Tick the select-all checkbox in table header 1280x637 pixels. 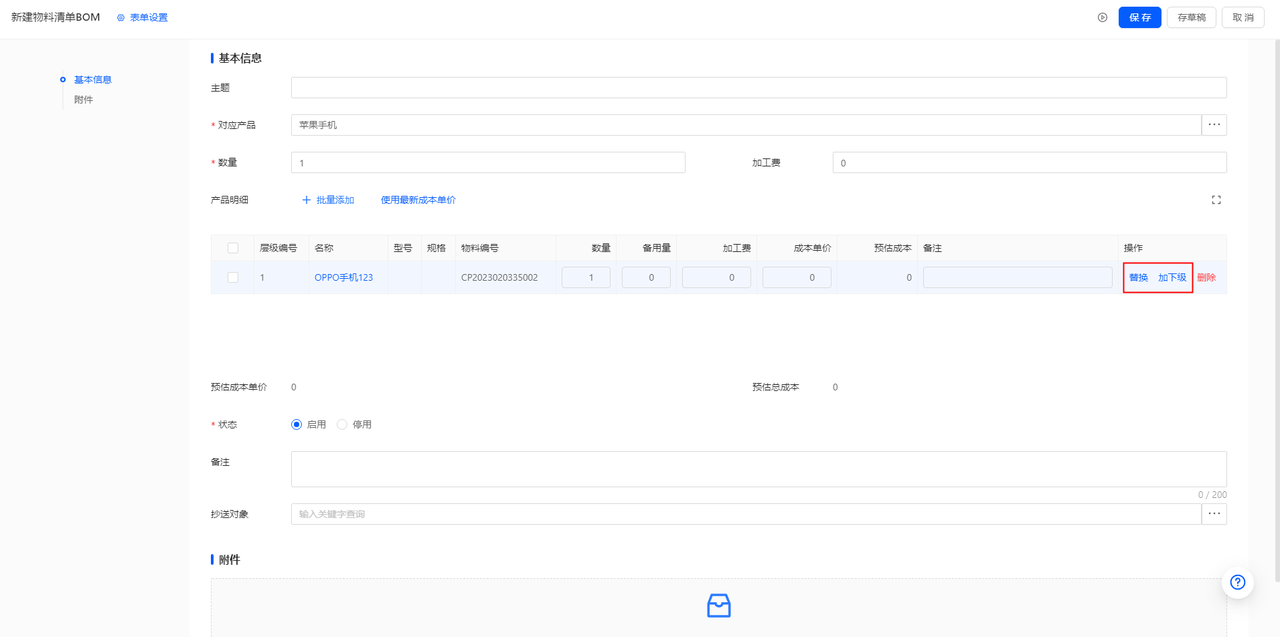[x=233, y=248]
